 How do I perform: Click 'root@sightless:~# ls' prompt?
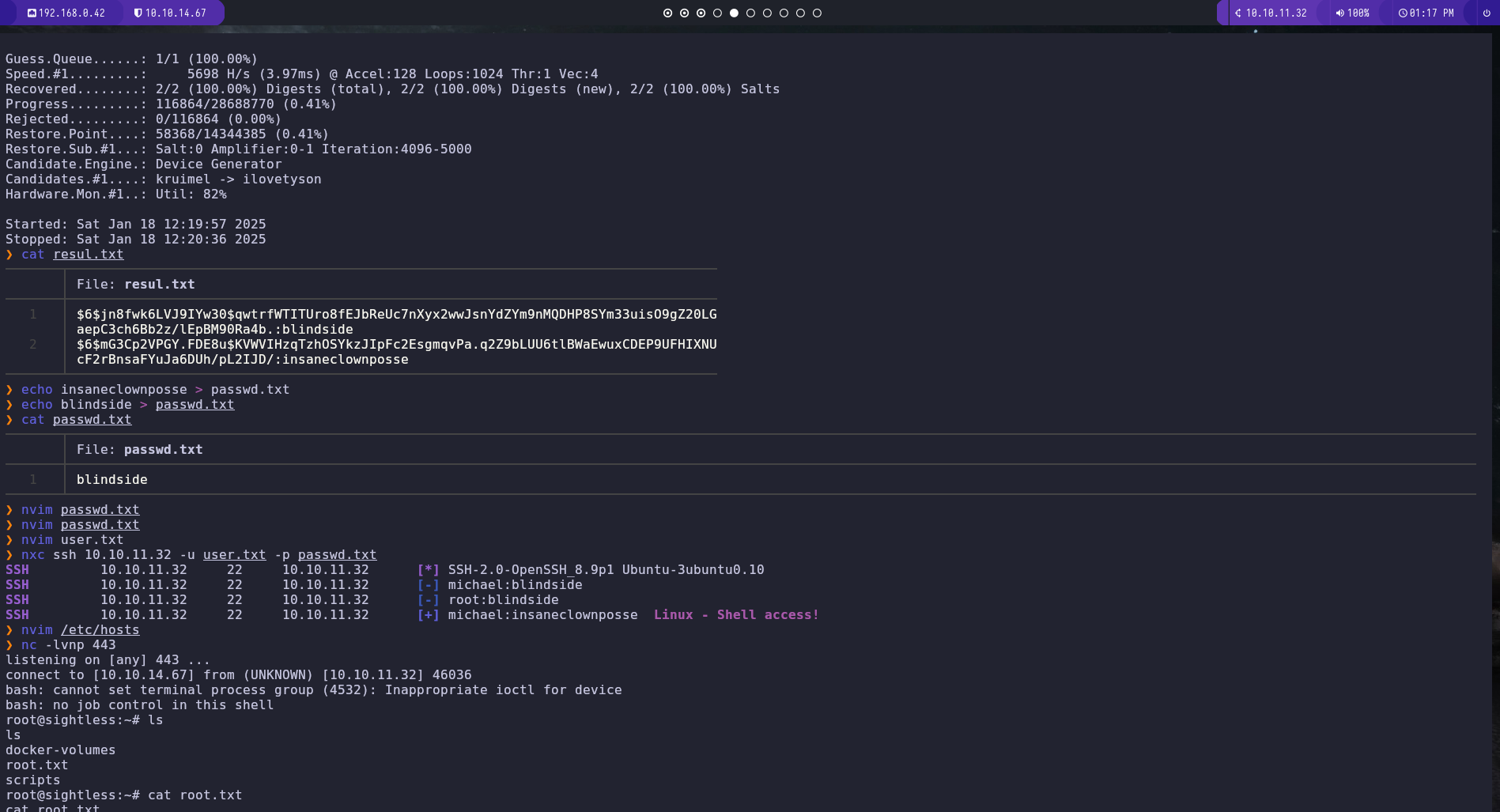[x=85, y=720]
